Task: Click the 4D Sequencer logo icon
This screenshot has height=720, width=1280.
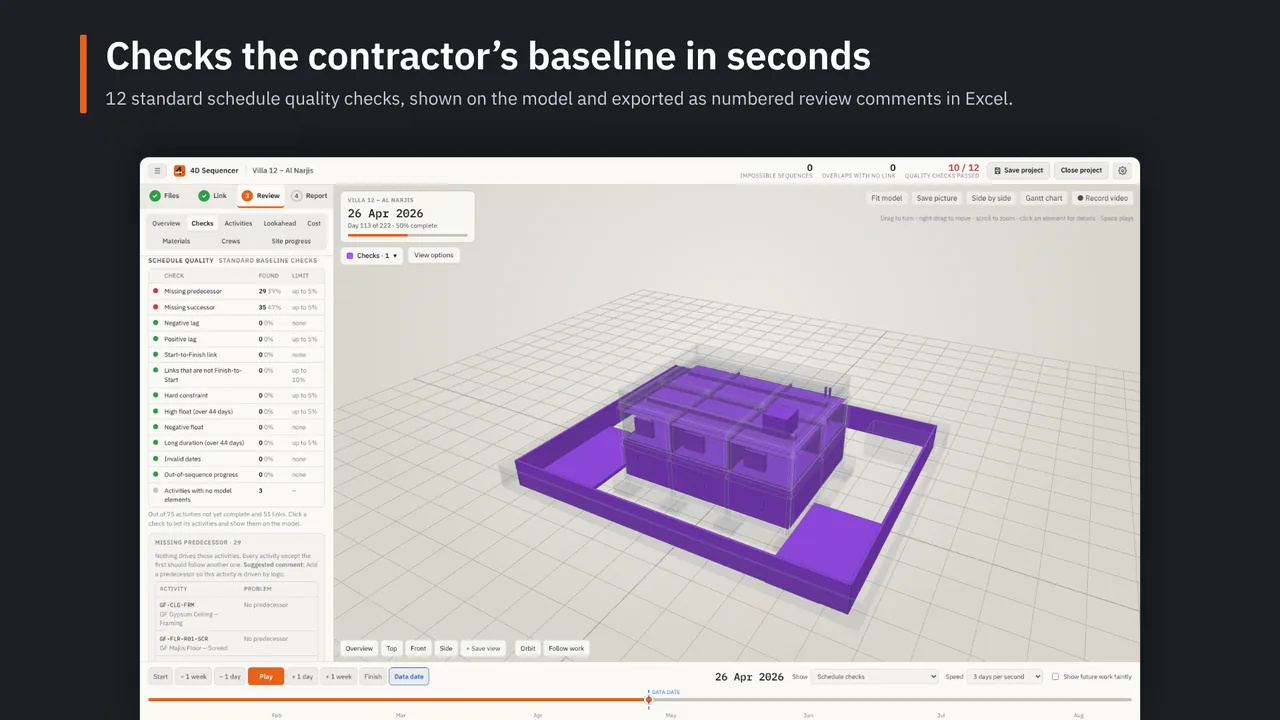Action: [x=180, y=171]
